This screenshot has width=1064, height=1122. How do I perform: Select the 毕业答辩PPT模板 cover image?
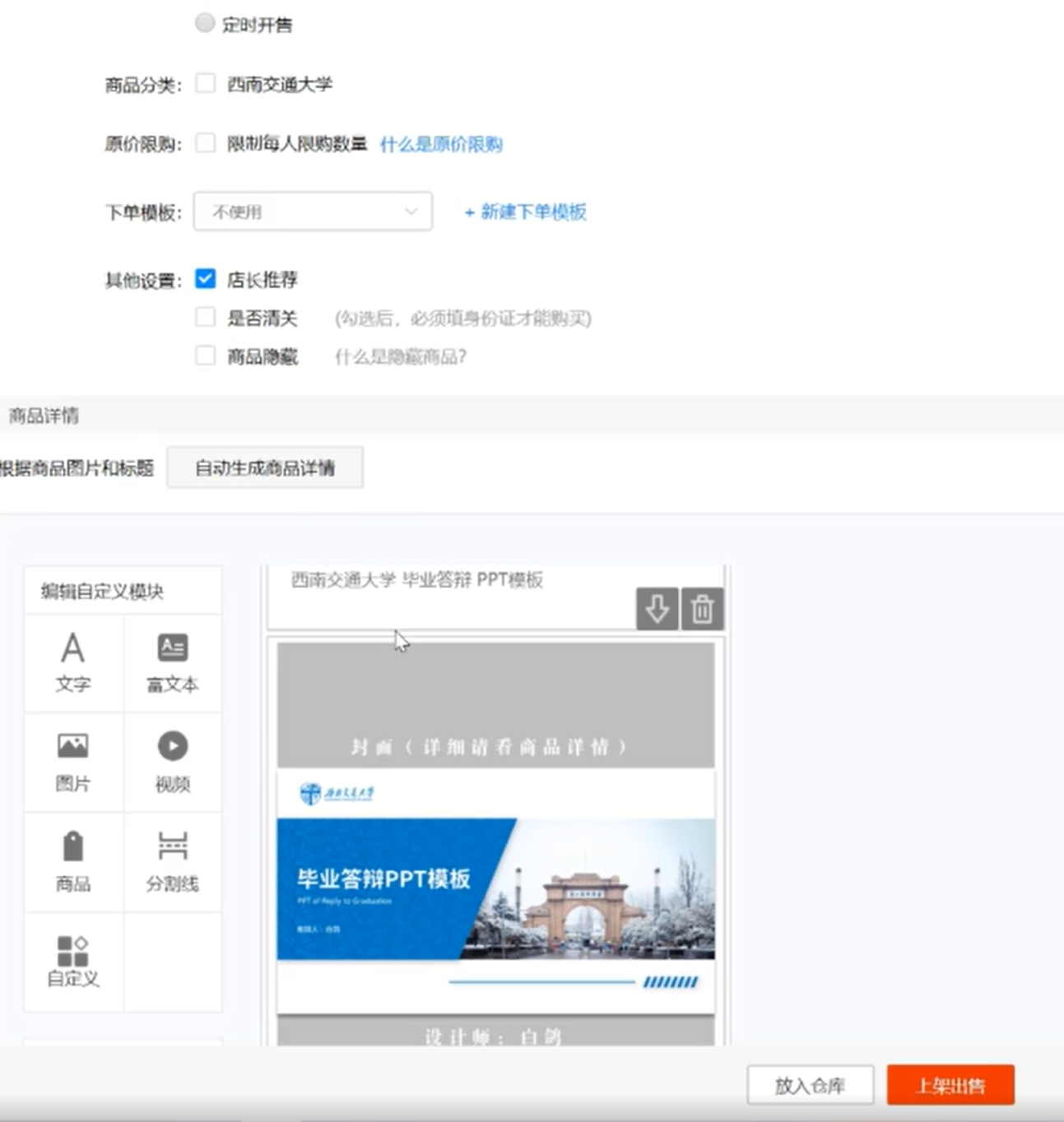[x=495, y=892]
